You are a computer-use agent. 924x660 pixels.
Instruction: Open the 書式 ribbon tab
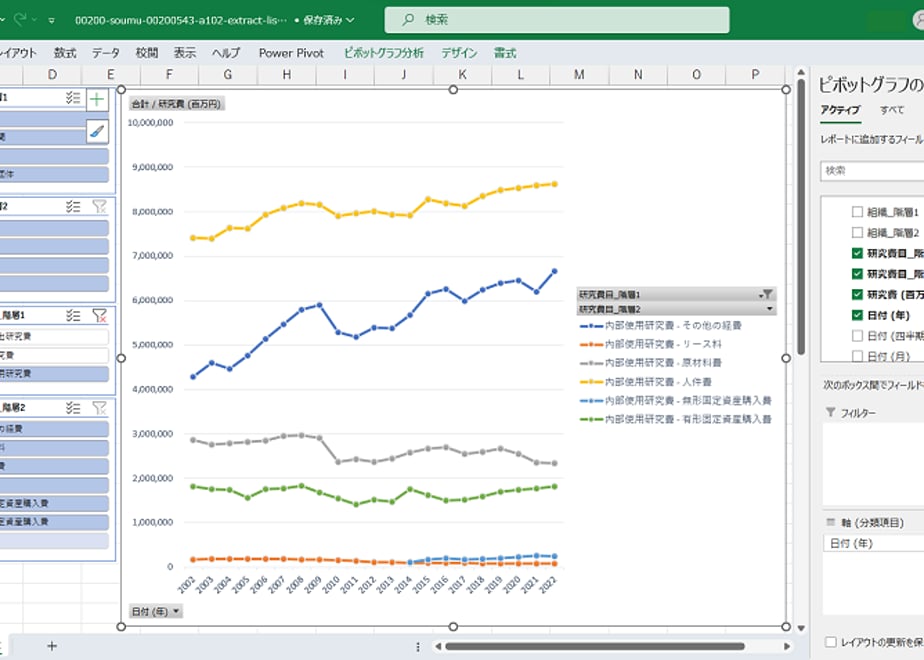pos(505,53)
